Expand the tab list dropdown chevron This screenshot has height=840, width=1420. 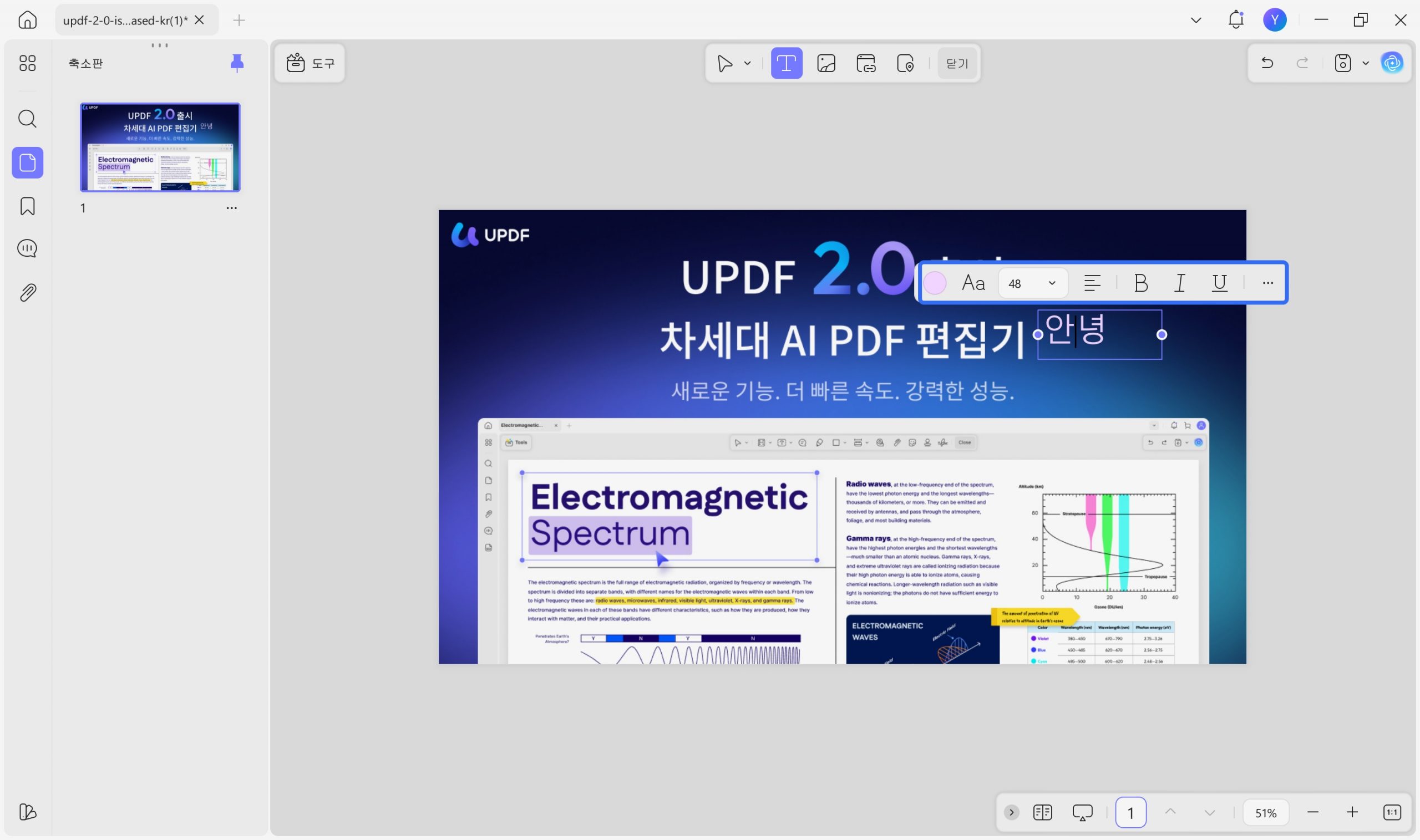coord(1196,21)
